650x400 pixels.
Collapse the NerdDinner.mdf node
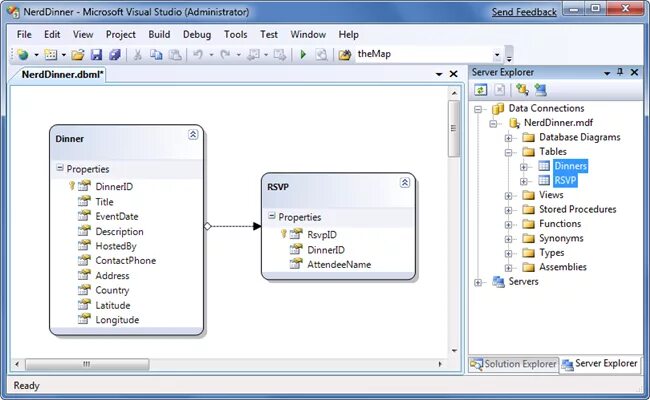[493, 124]
